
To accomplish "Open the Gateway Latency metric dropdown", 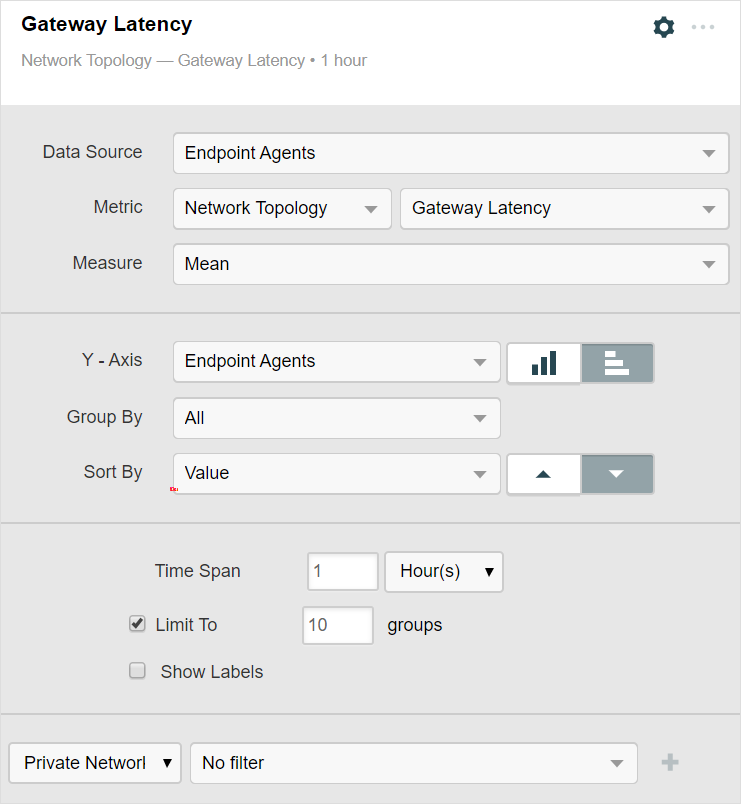I will point(564,209).
